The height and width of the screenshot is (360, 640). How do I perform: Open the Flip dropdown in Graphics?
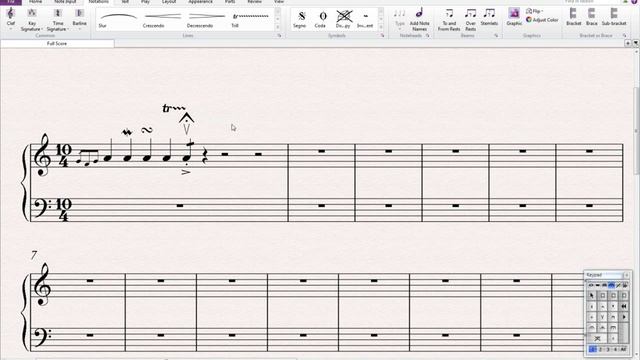535,11
